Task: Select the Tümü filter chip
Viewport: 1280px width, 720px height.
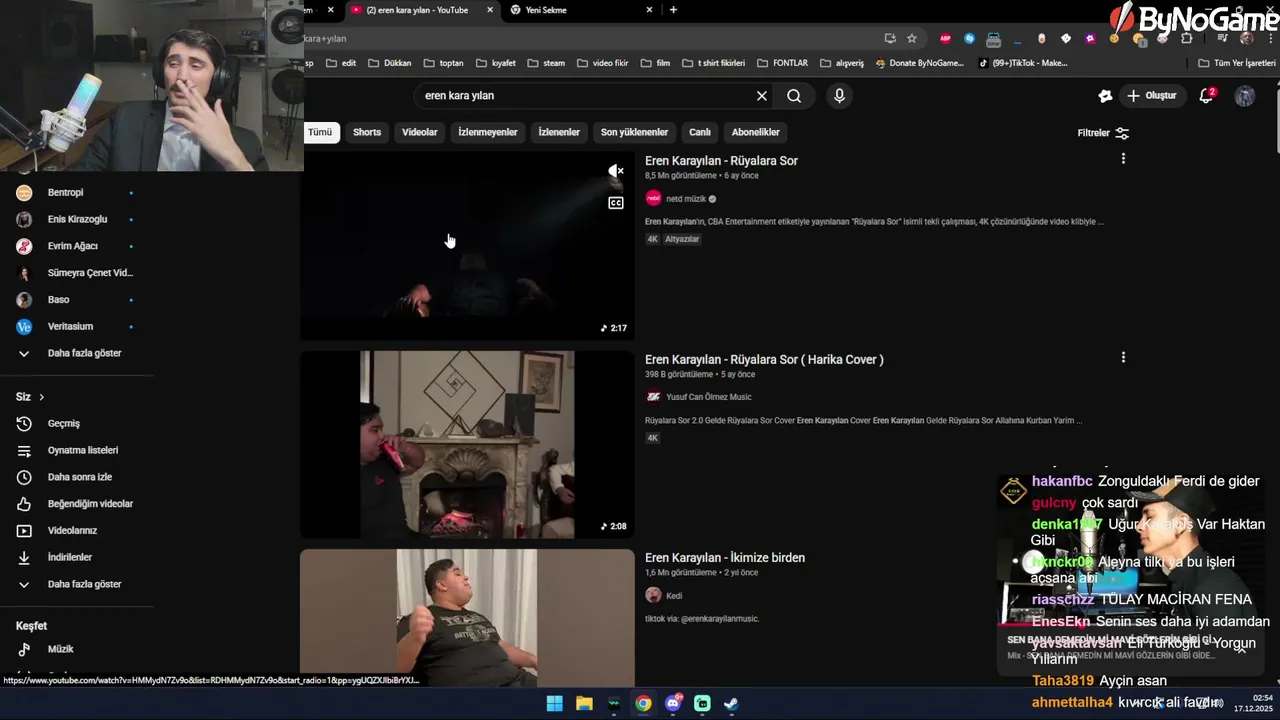Action: [320, 132]
